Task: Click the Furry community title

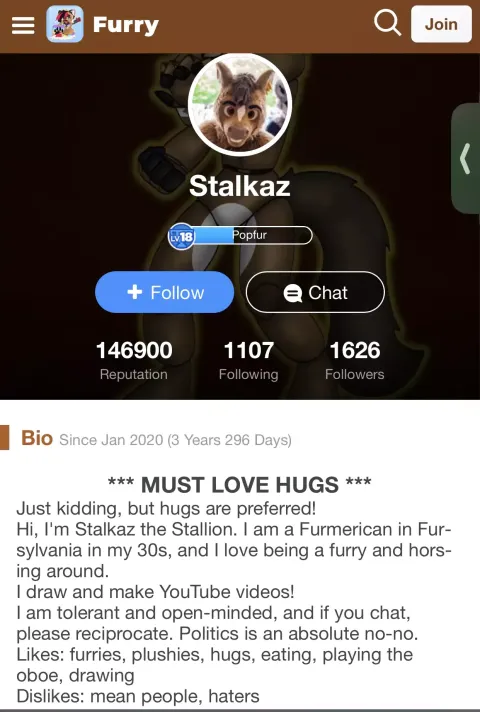Action: pyautogui.click(x=126, y=25)
